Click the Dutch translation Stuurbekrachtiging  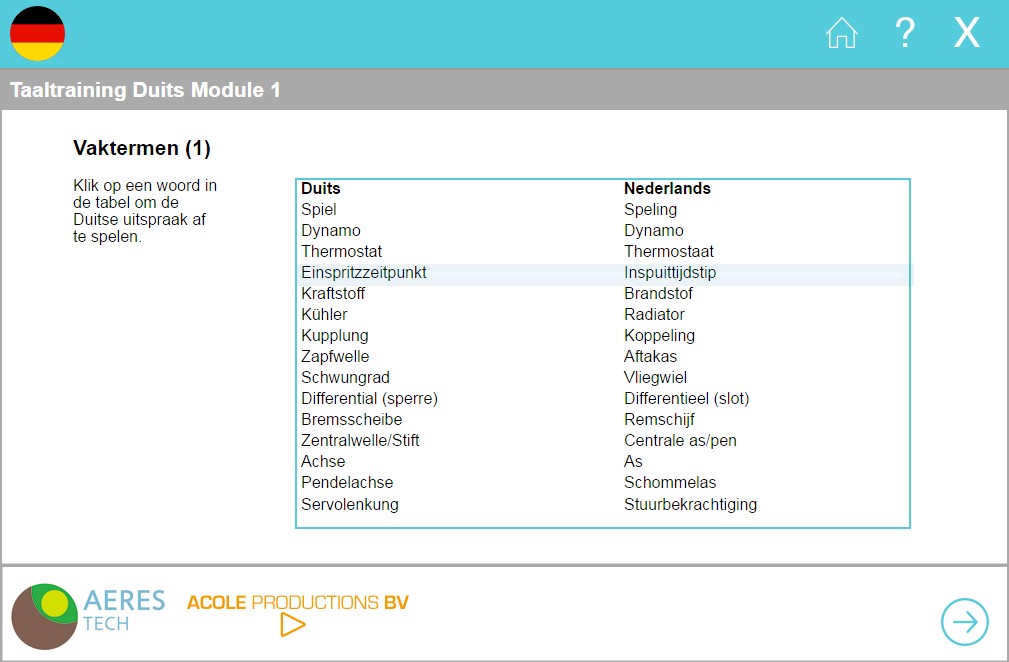[690, 504]
